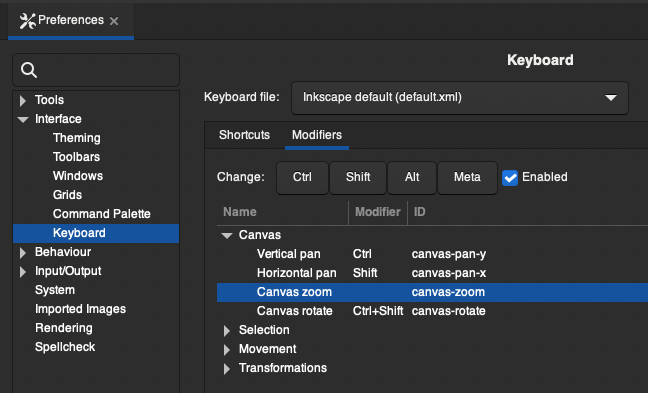This screenshot has width=648, height=393.
Task: Click the Shift modifier button
Action: [x=358, y=178]
